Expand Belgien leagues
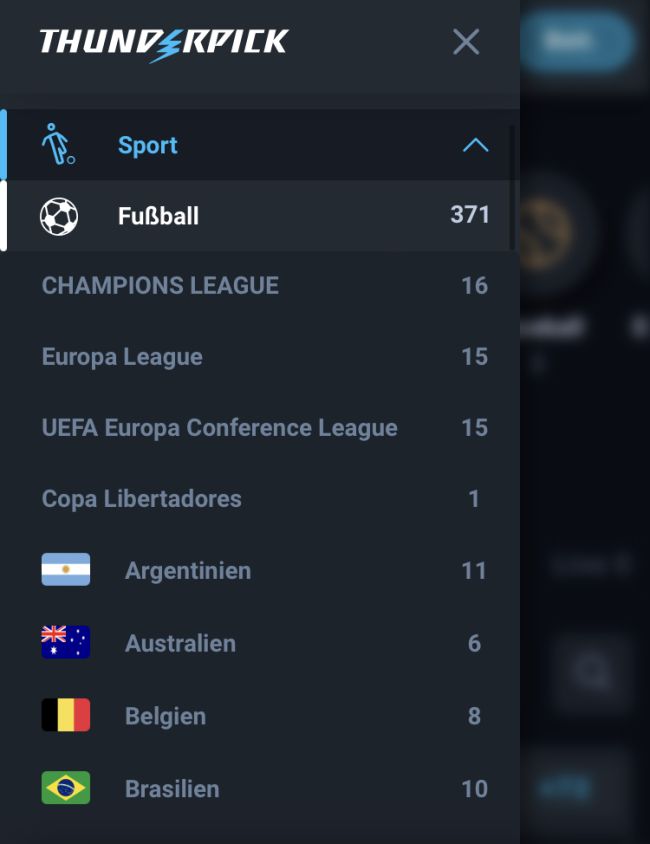This screenshot has width=650, height=844. [x=165, y=716]
